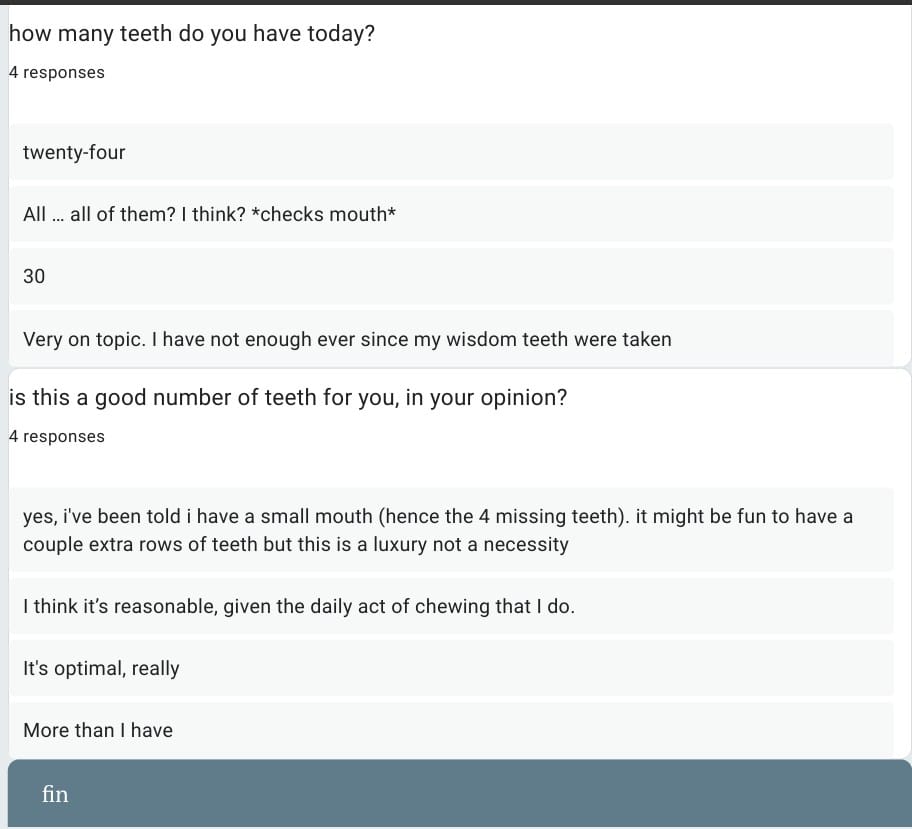Click the 'how many teeth do you have today?' question title
This screenshot has height=829, width=912.
coord(192,33)
